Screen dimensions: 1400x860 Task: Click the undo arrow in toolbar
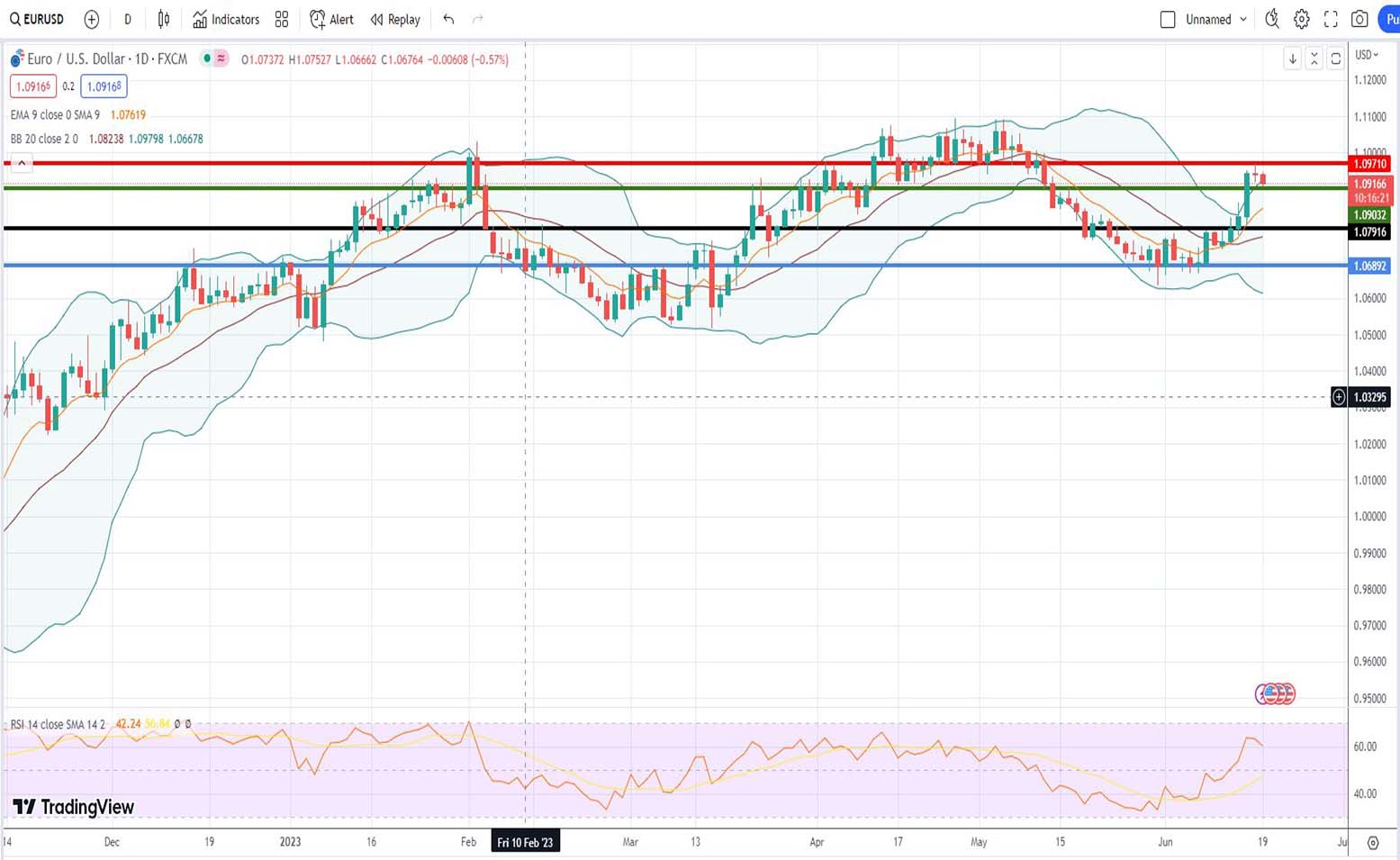(x=448, y=19)
